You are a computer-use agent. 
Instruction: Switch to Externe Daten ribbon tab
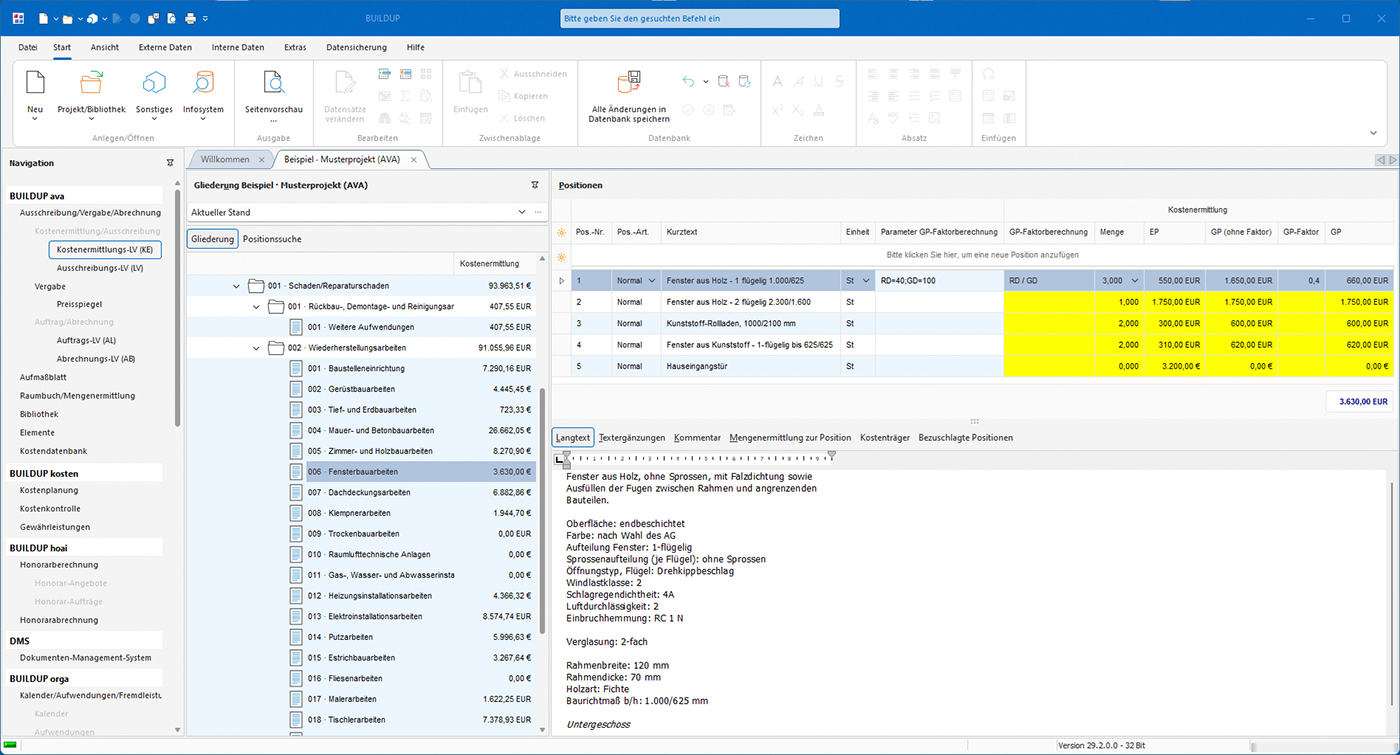click(165, 47)
